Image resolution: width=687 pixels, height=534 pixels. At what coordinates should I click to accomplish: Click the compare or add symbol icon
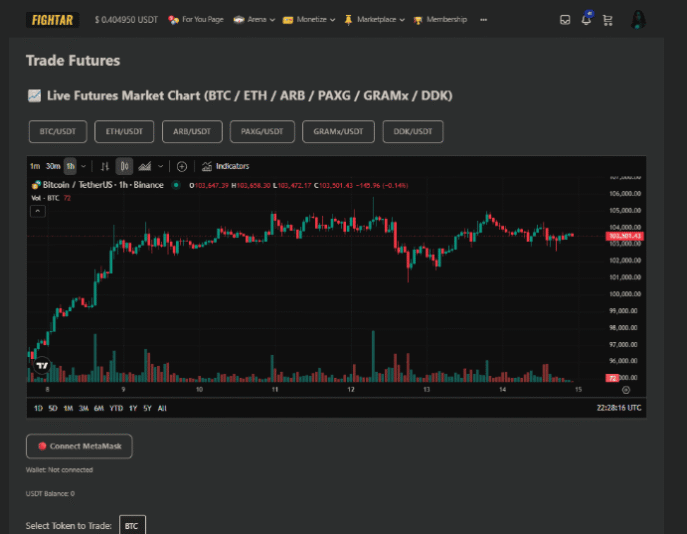pyautogui.click(x=181, y=166)
